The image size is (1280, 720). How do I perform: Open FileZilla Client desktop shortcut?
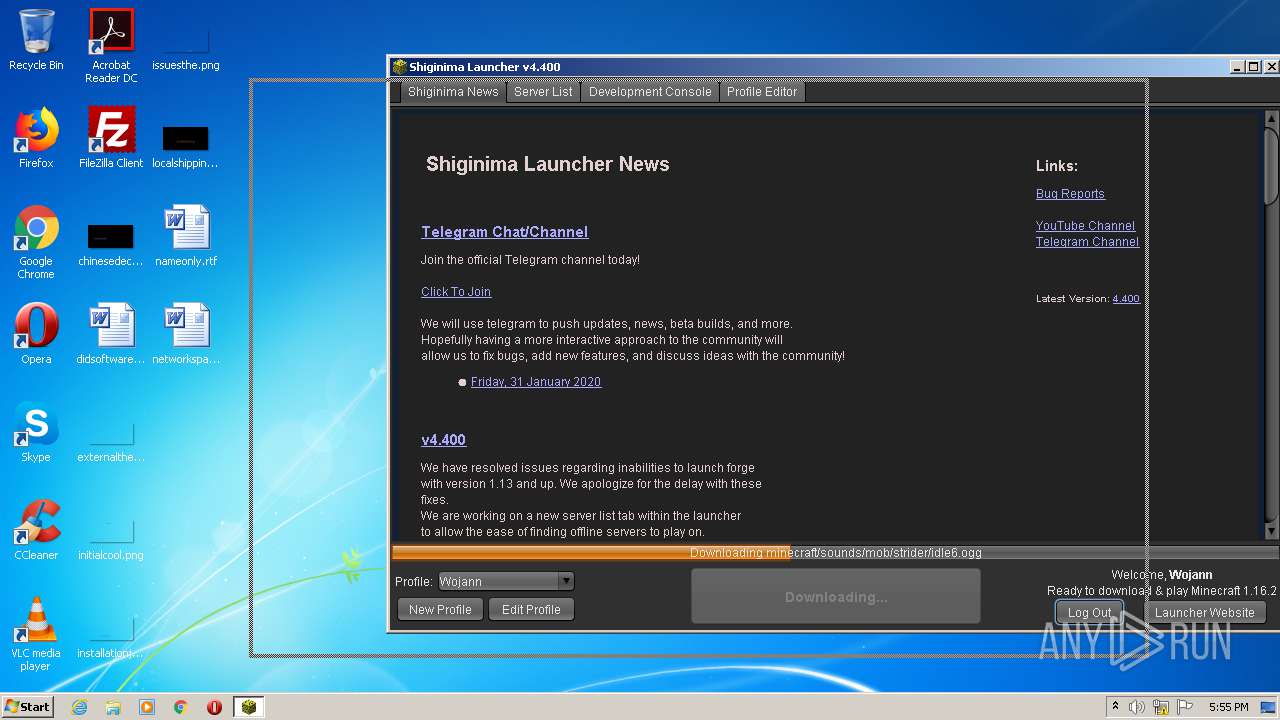pos(111,138)
